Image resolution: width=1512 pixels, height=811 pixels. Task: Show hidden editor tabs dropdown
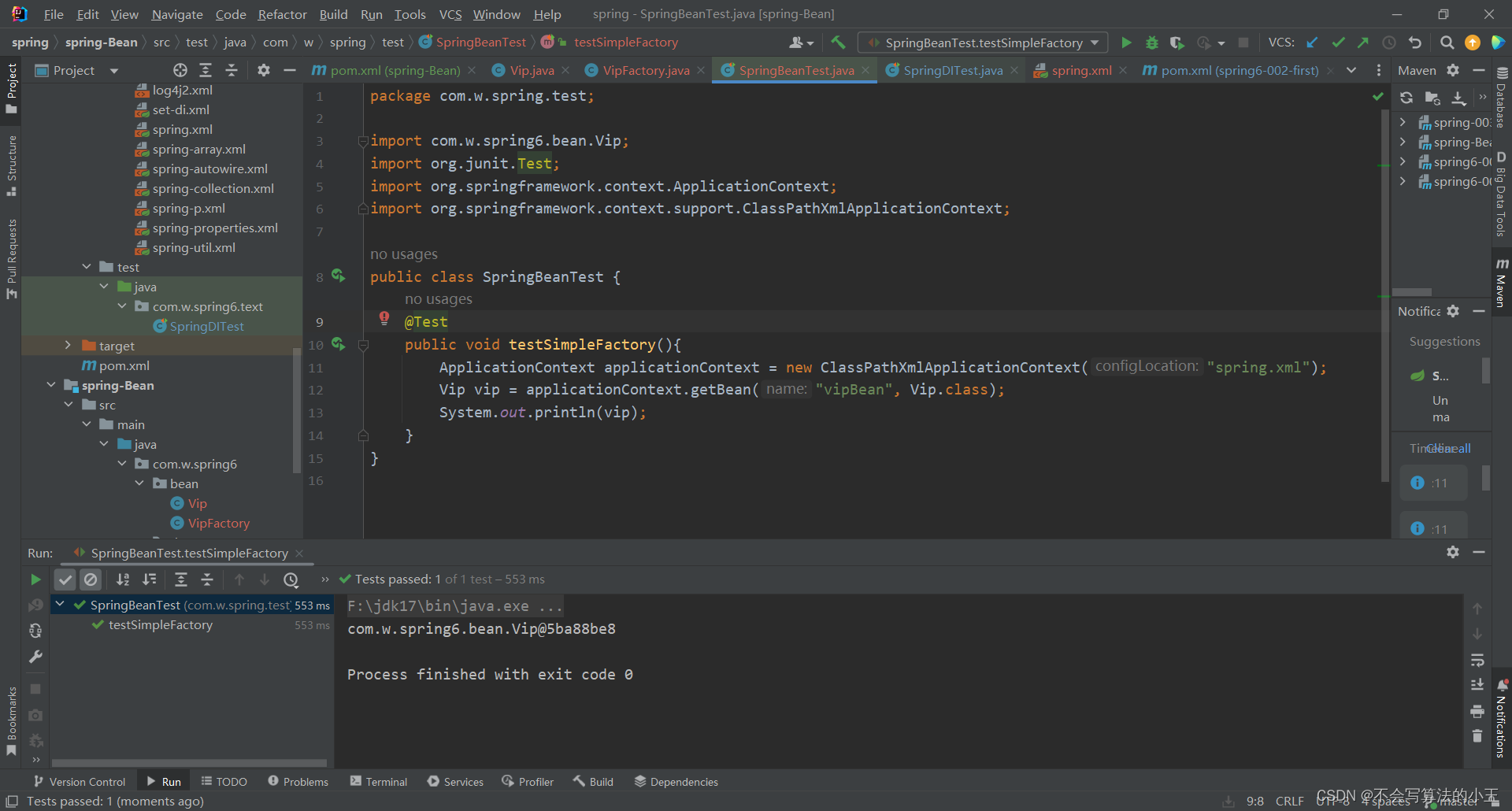1351,70
